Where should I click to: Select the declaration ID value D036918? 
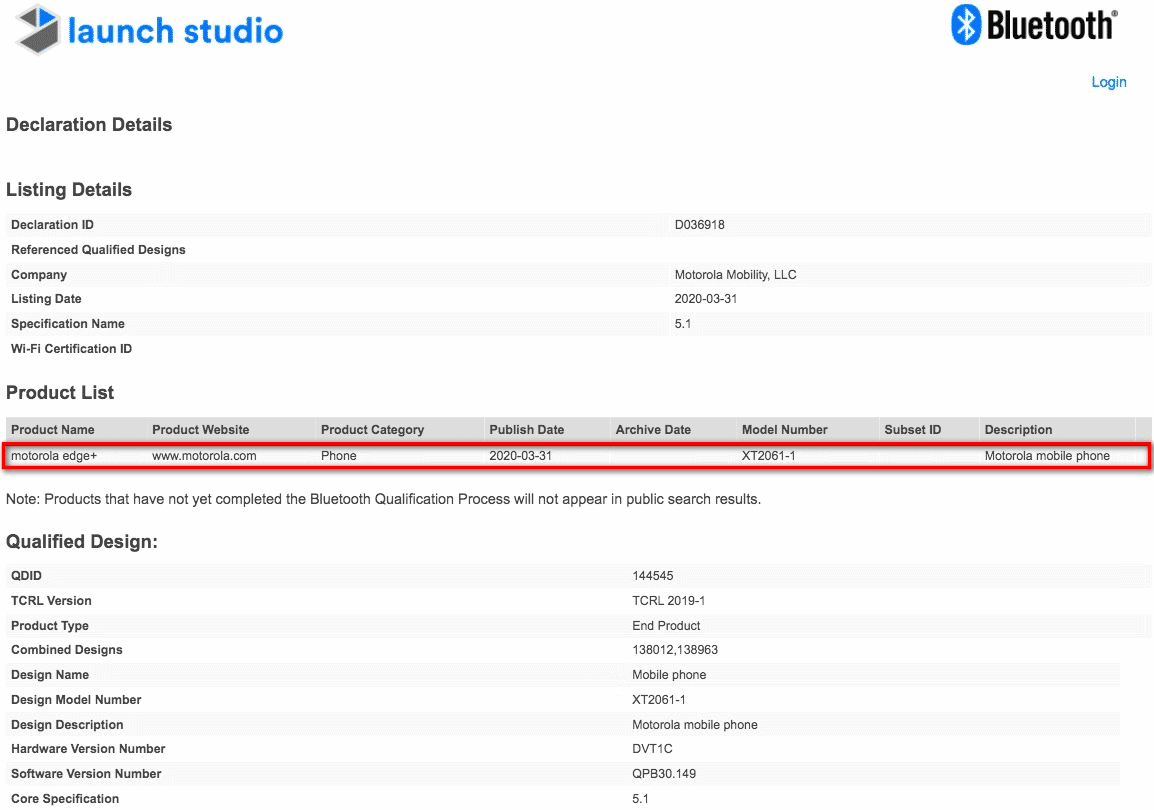pos(699,225)
